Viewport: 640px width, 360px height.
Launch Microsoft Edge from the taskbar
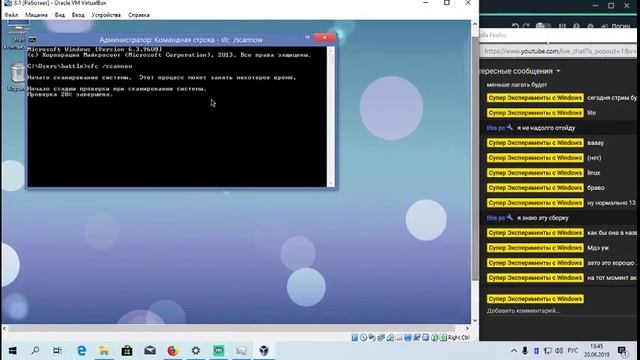tap(81, 351)
